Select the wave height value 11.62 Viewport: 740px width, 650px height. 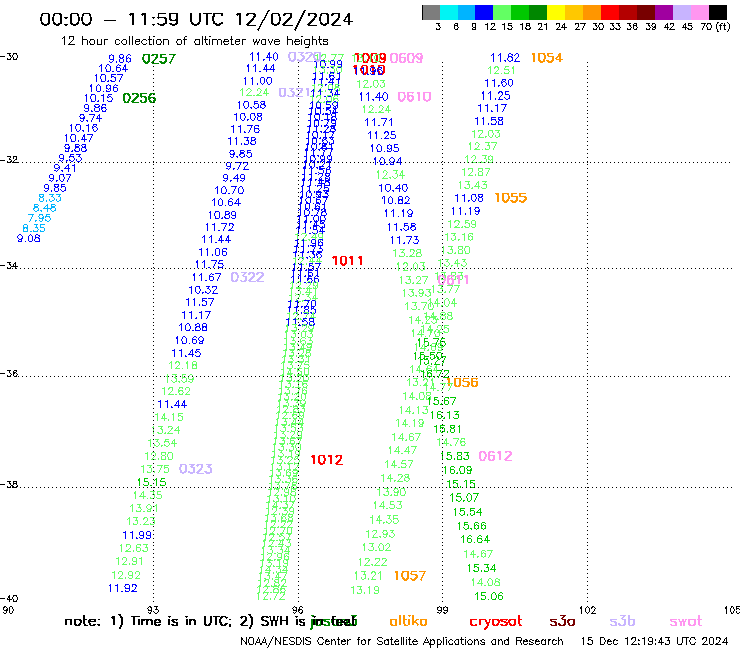505,58
